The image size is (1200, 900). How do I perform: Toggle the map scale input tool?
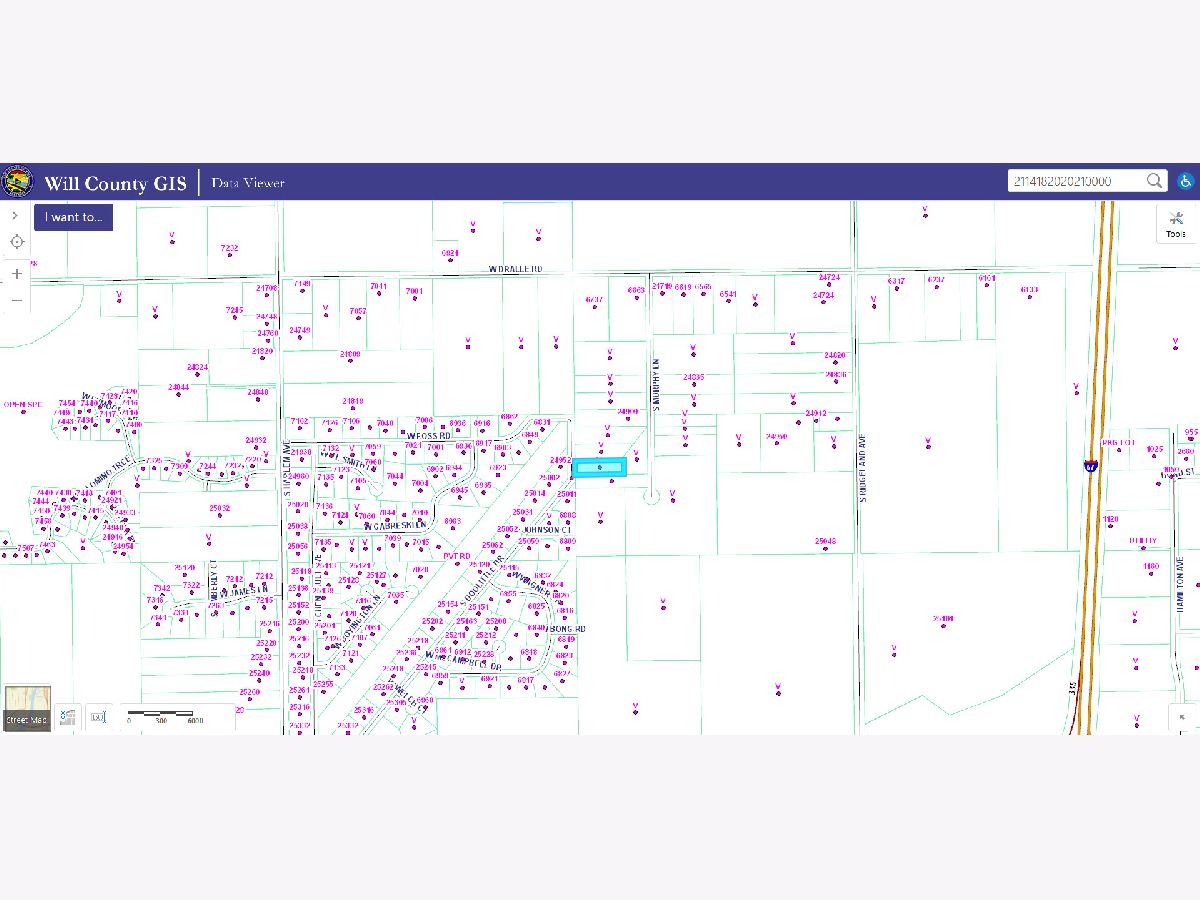[x=97, y=716]
